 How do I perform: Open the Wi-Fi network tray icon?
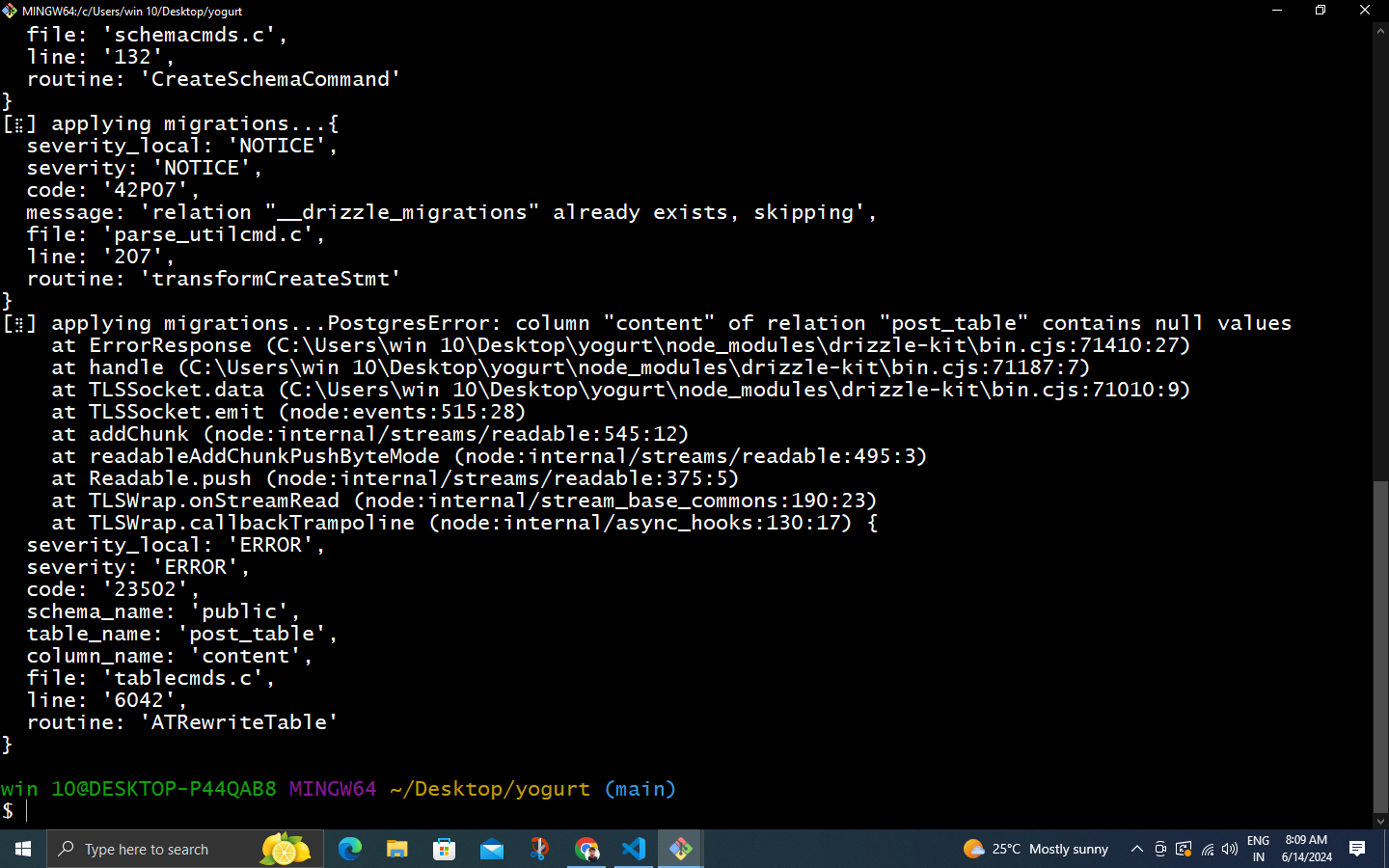(x=1207, y=849)
